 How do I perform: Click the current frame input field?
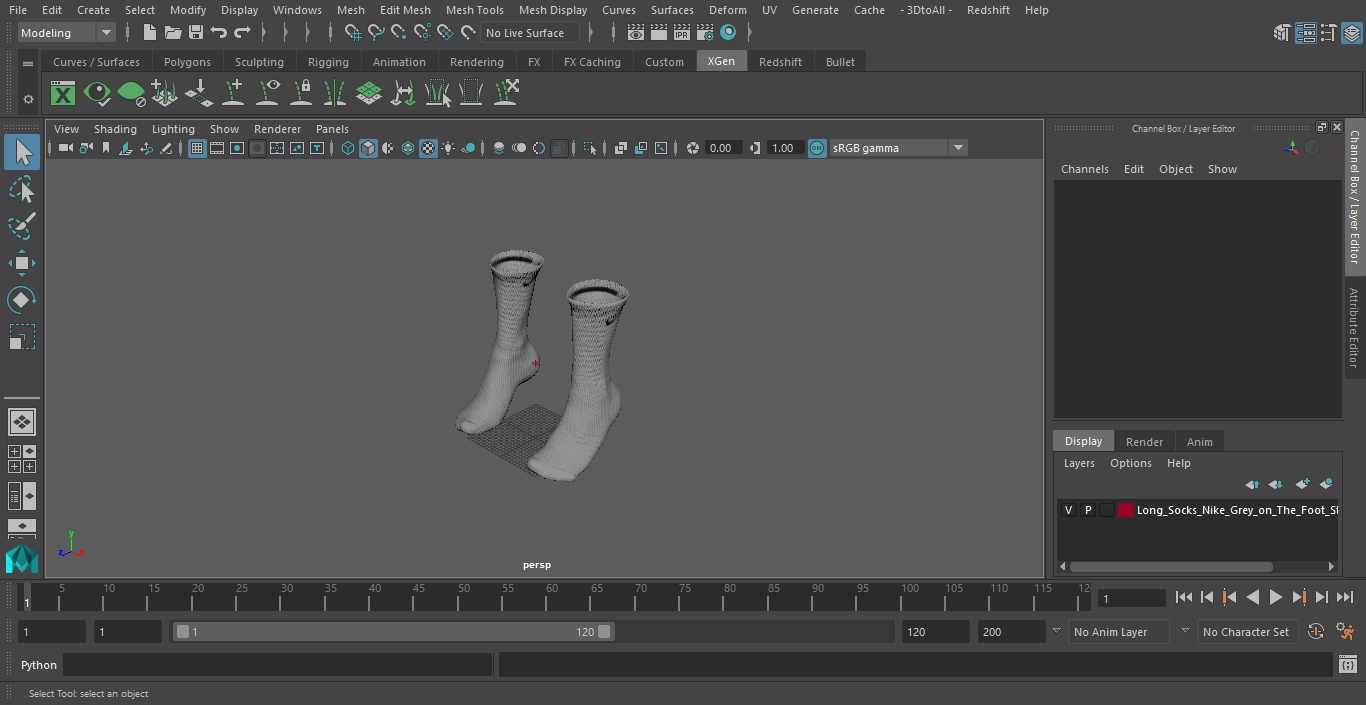coord(1131,598)
